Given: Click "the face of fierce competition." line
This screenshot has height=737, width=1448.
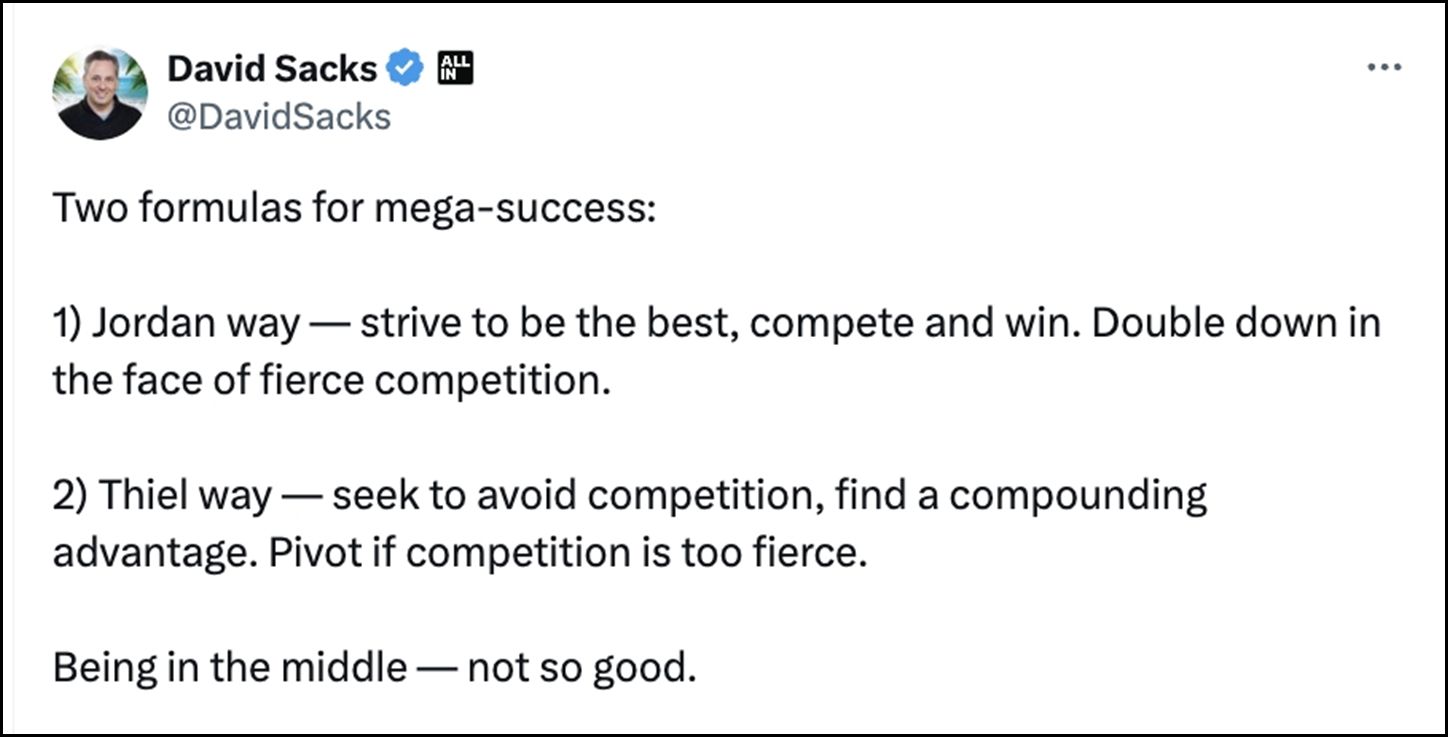Looking at the screenshot, I should click(x=331, y=381).
